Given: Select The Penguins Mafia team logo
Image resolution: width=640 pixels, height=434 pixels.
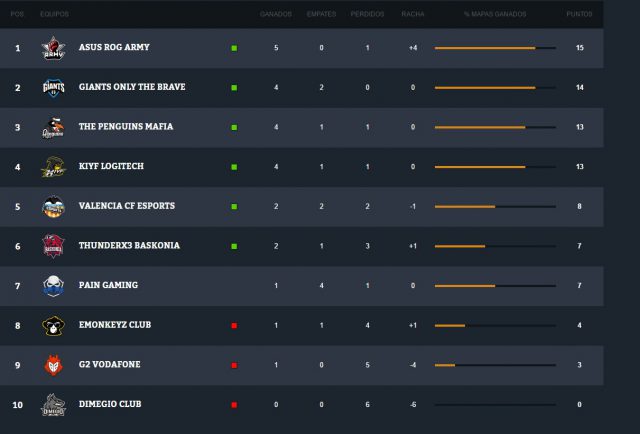Looking at the screenshot, I should [53, 127].
